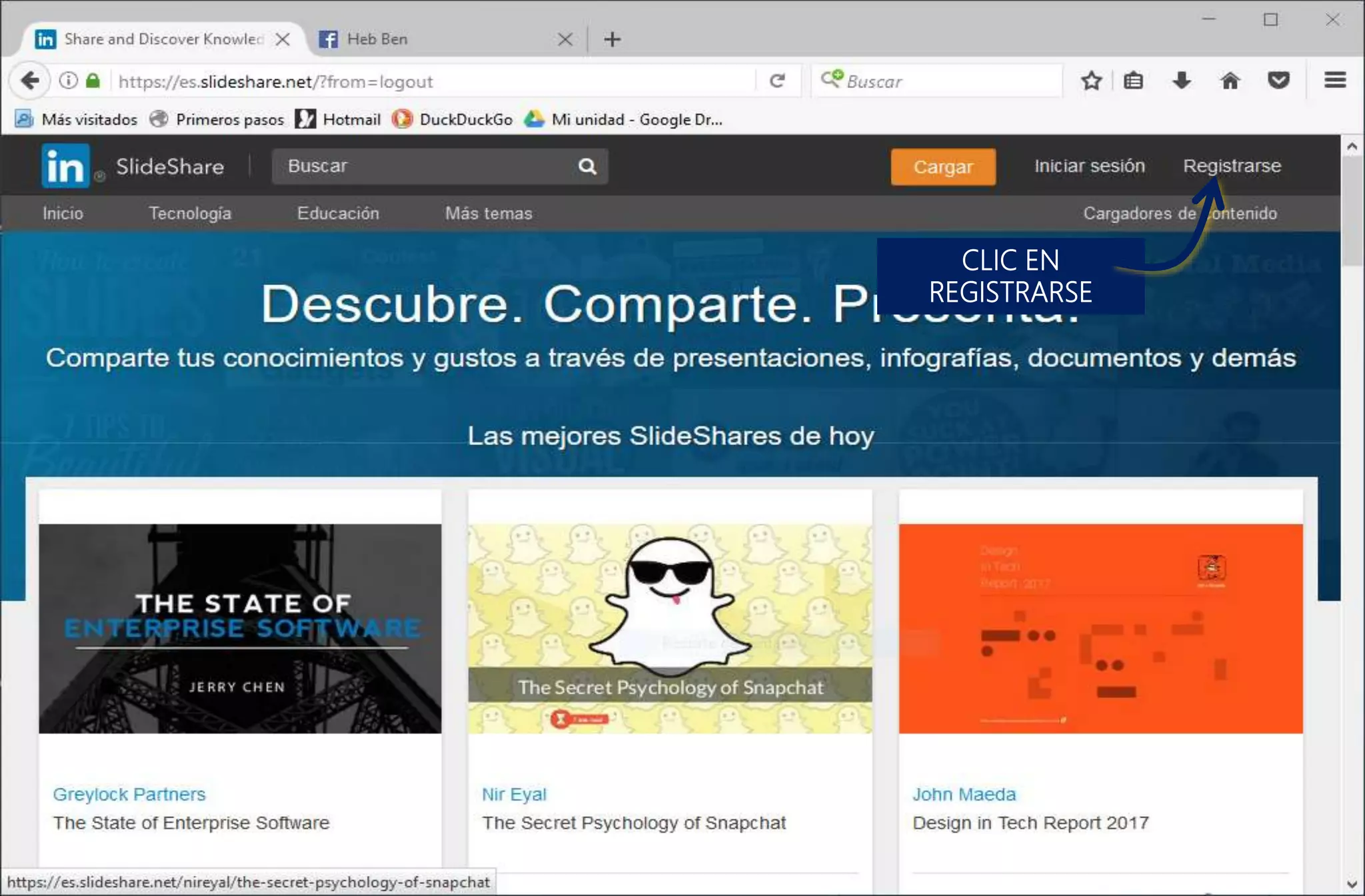Click the page scrollbar down arrow
1365x896 pixels.
pyautogui.click(x=1352, y=885)
